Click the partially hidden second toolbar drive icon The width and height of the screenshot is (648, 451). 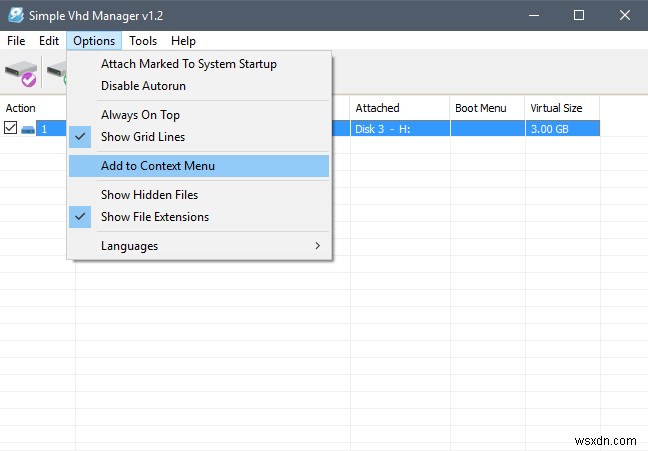(56, 73)
